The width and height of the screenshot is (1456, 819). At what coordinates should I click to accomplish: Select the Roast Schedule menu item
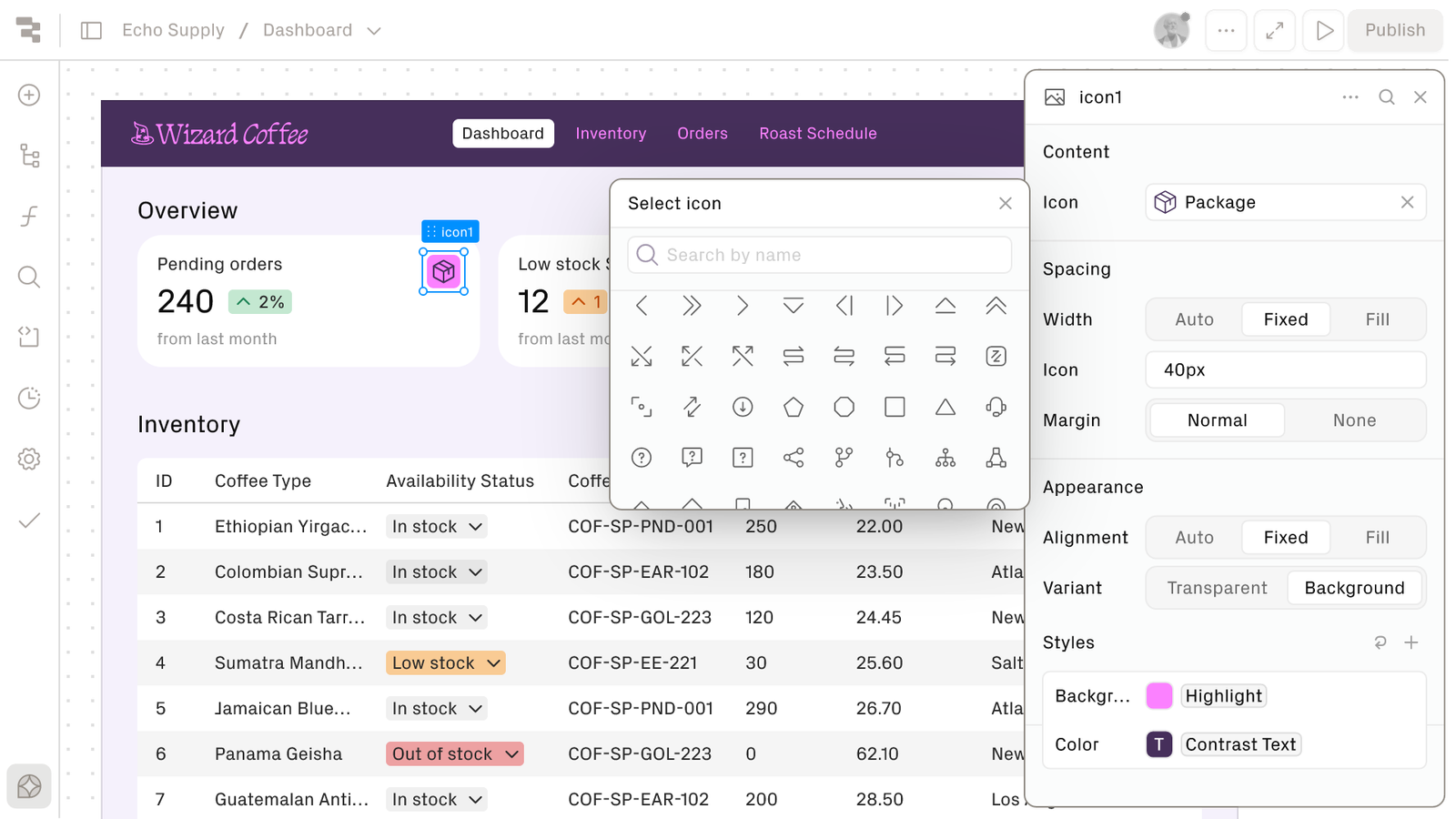coord(817,133)
